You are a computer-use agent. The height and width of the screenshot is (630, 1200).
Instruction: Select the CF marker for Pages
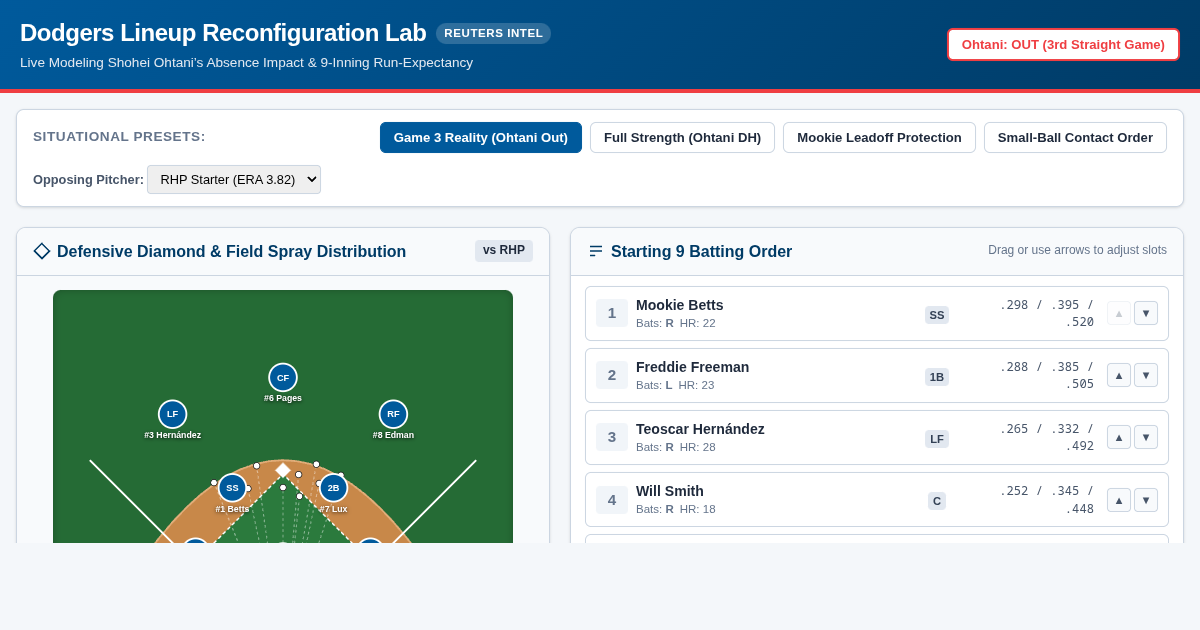pyautogui.click(x=283, y=378)
